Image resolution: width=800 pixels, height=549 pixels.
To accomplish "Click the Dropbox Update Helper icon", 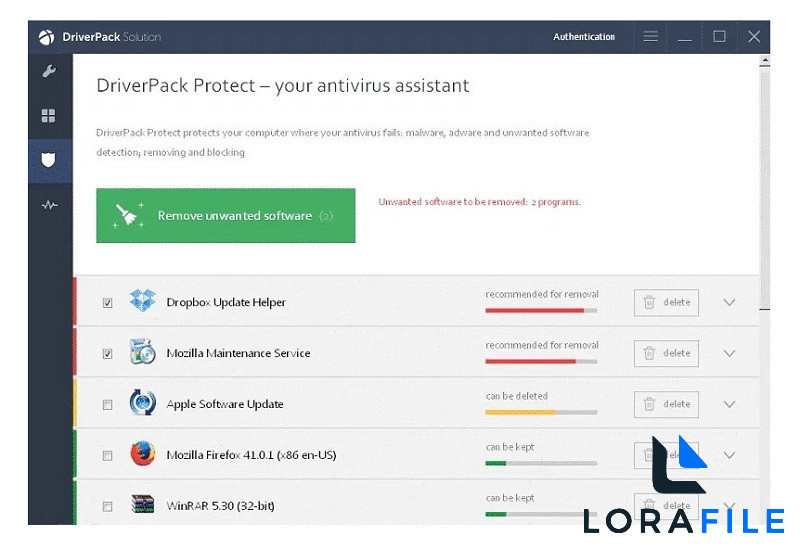I will [x=142, y=301].
